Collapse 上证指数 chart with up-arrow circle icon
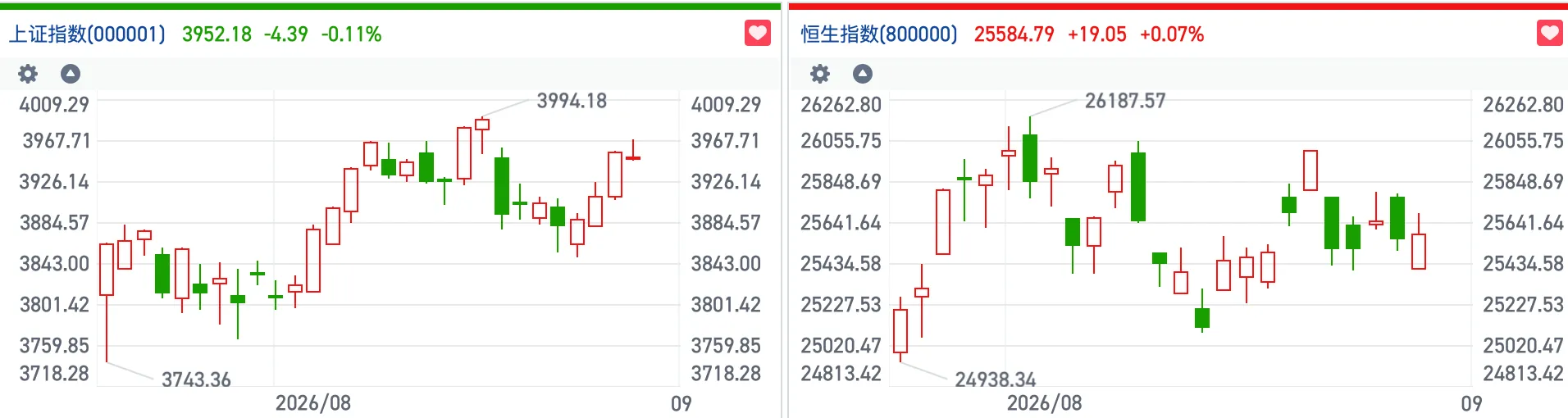Viewport: 1568px width, 418px height. (71, 74)
